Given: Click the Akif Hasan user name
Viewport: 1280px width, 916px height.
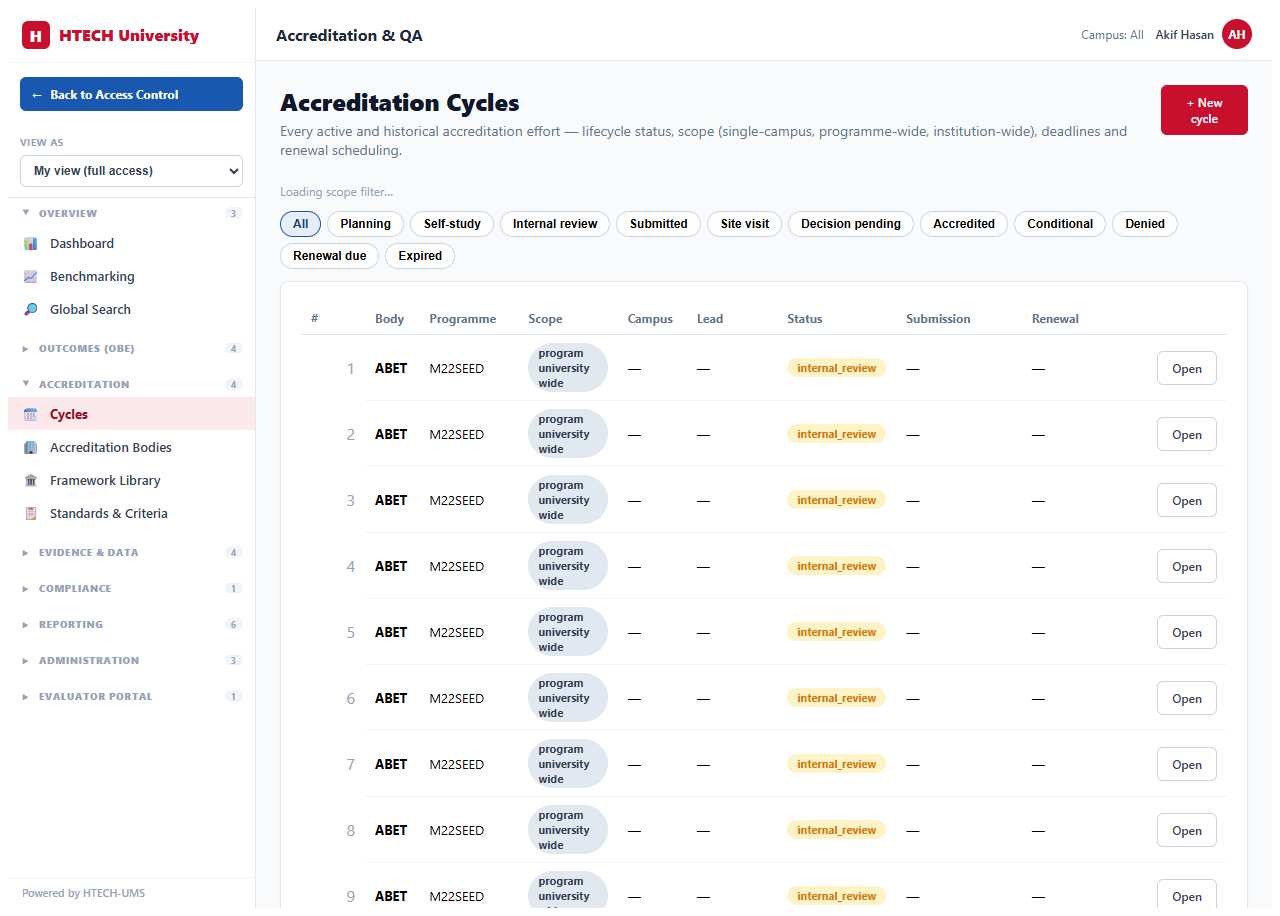Looking at the screenshot, I should click(x=1184, y=35).
